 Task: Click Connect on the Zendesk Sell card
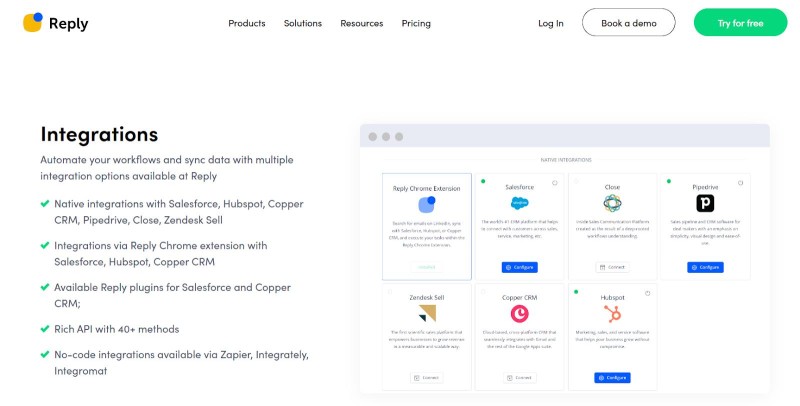[x=427, y=377]
